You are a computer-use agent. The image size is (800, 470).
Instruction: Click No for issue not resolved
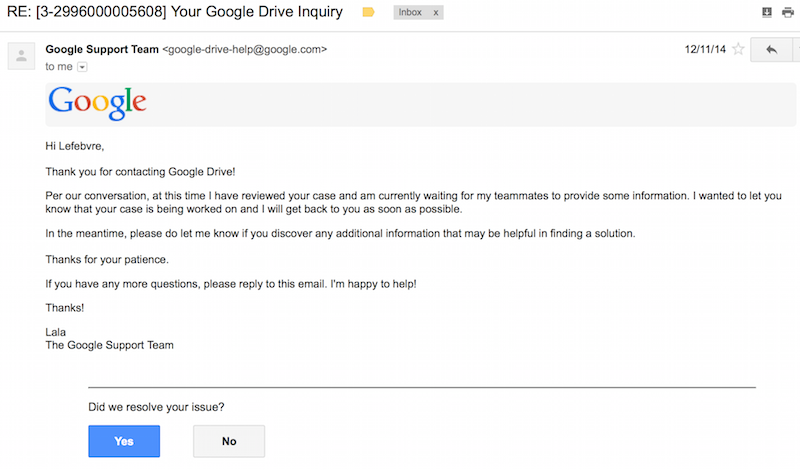(x=229, y=441)
